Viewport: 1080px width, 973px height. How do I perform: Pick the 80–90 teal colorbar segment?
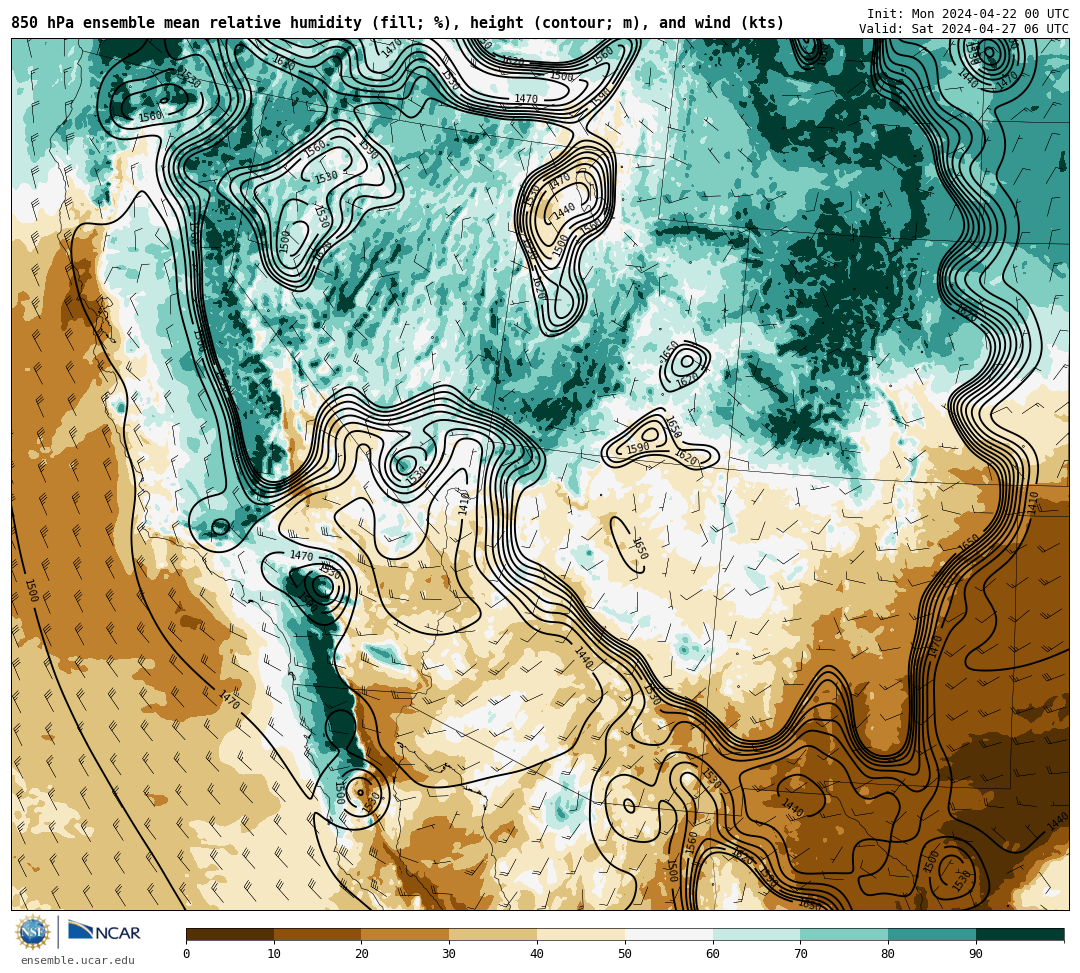coord(932,934)
